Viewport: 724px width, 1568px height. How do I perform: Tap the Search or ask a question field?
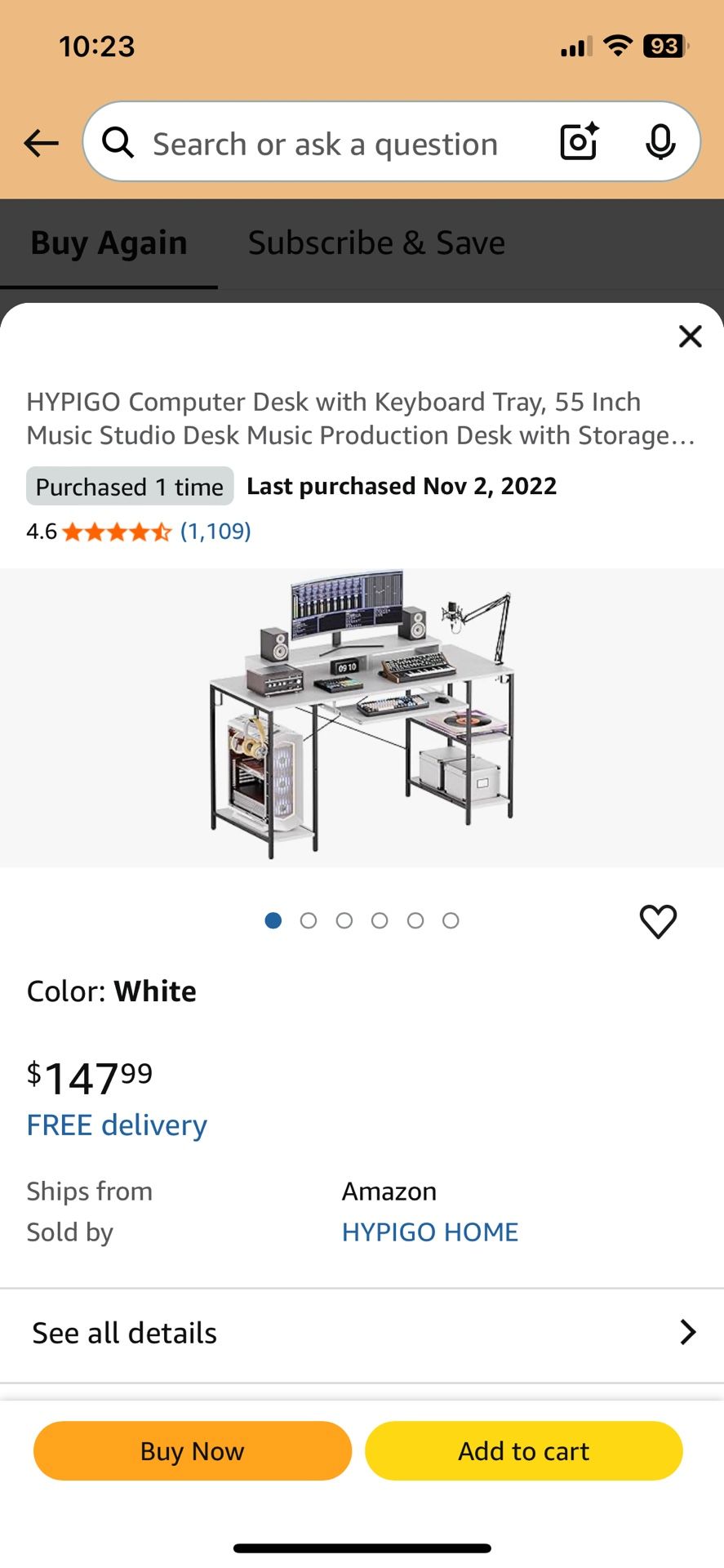point(326,143)
